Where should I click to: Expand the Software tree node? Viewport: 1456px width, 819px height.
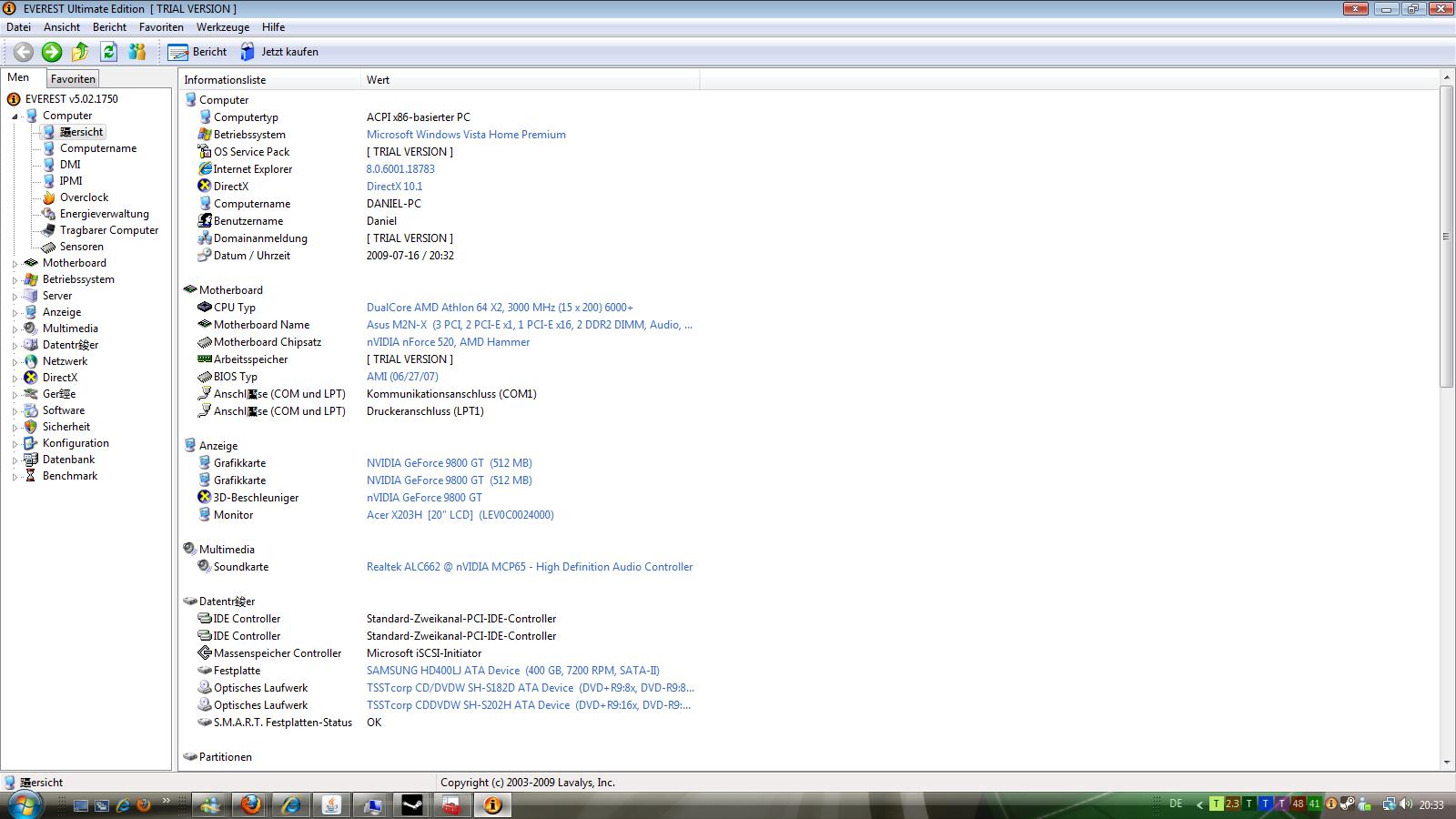coord(15,411)
